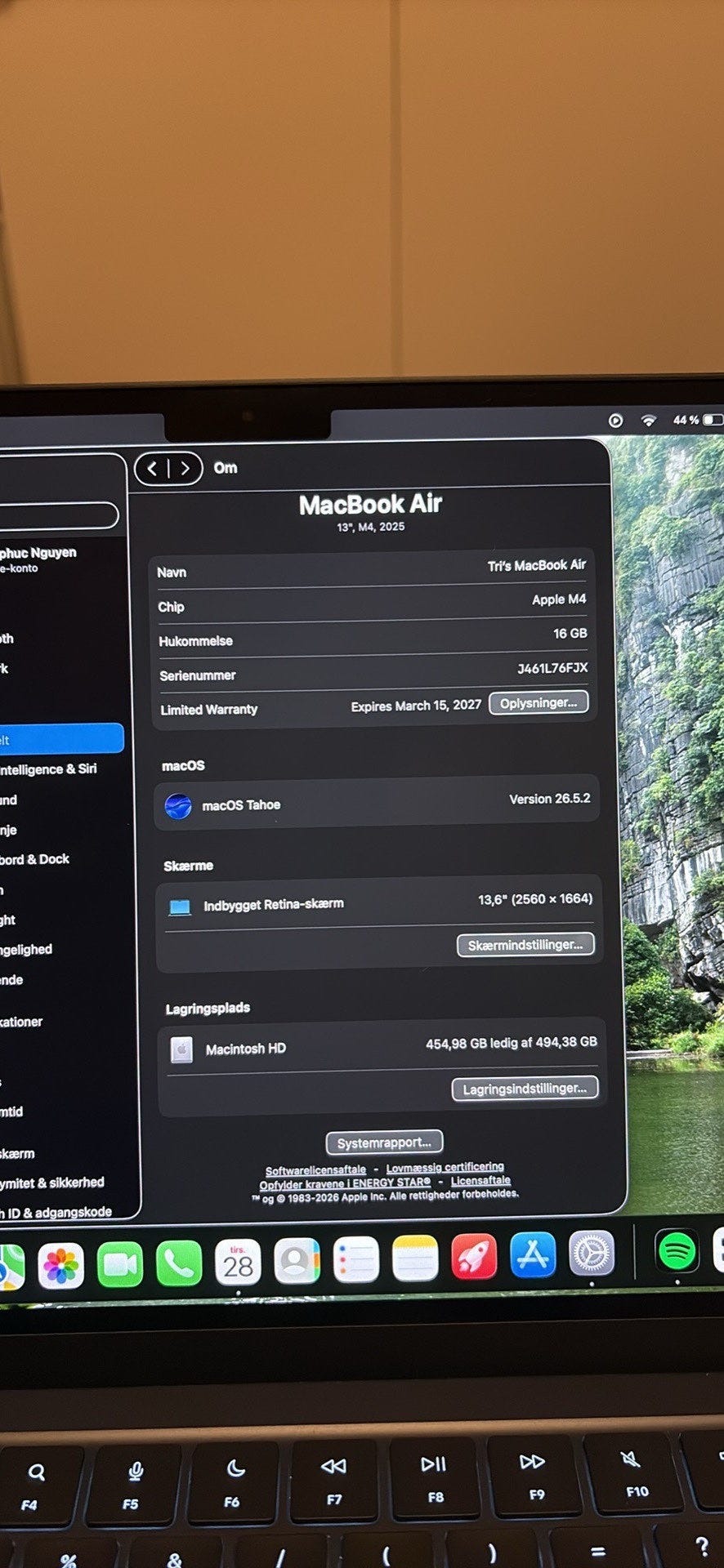Viewport: 724px width, 1568px height.
Task: Click the 'Expires March 15, 2027' text
Action: click(x=416, y=706)
